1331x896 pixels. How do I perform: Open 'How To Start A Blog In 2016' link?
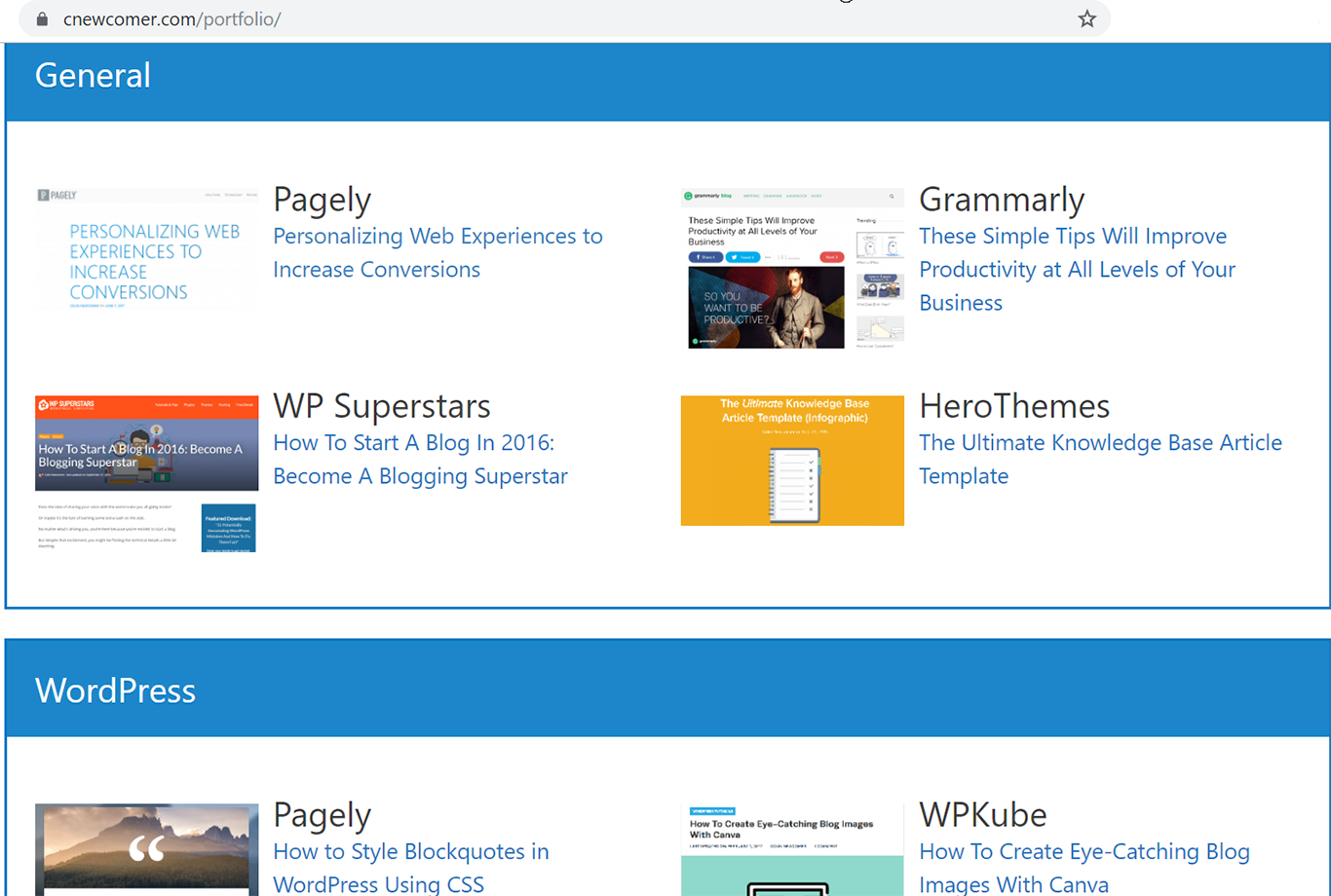pos(420,459)
